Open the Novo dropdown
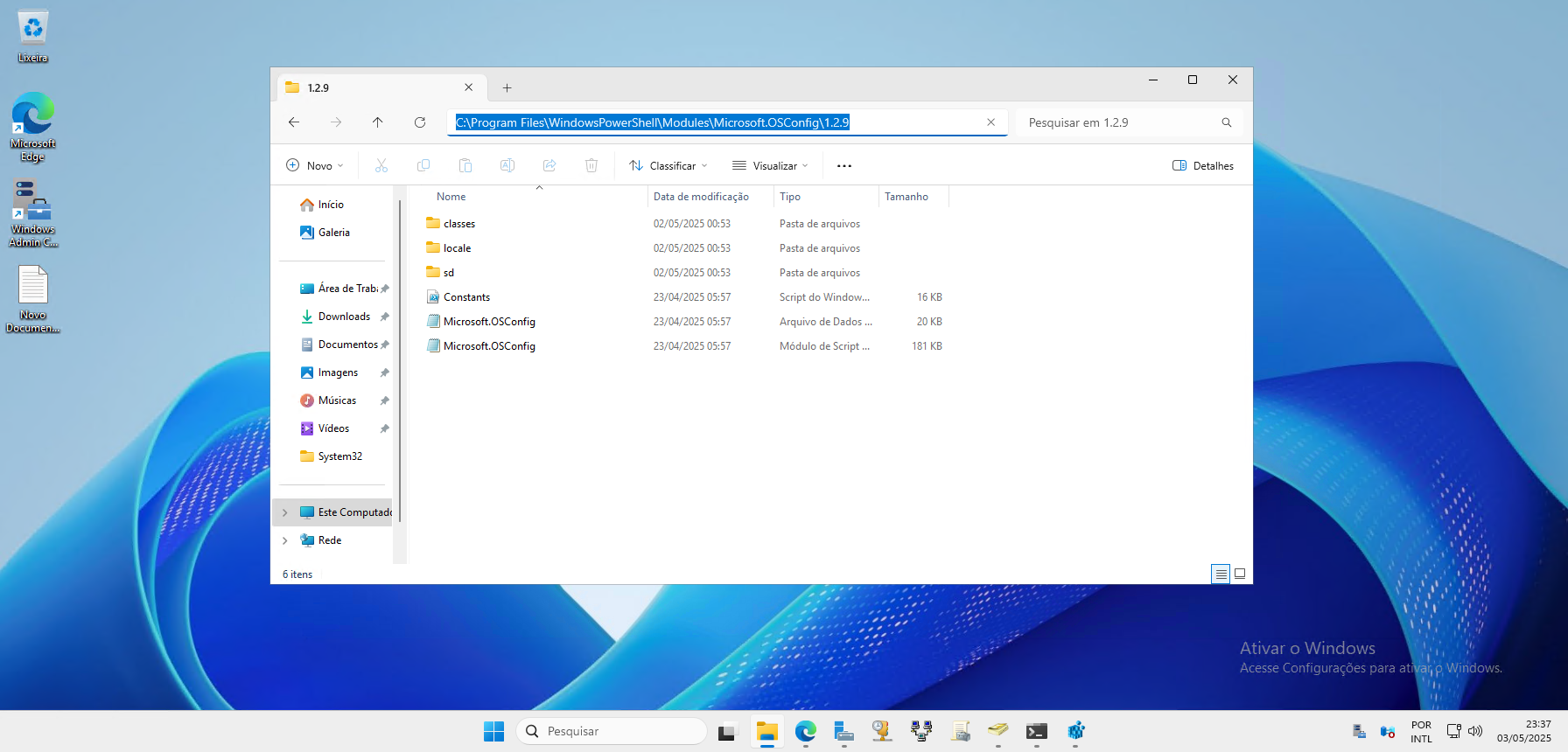 (x=315, y=165)
